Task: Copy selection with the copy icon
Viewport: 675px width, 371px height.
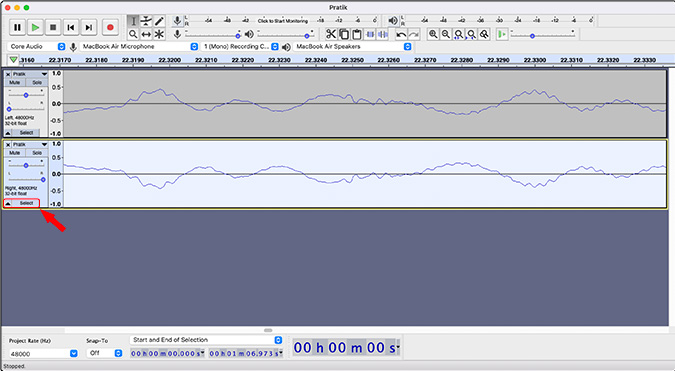Action: coord(344,34)
